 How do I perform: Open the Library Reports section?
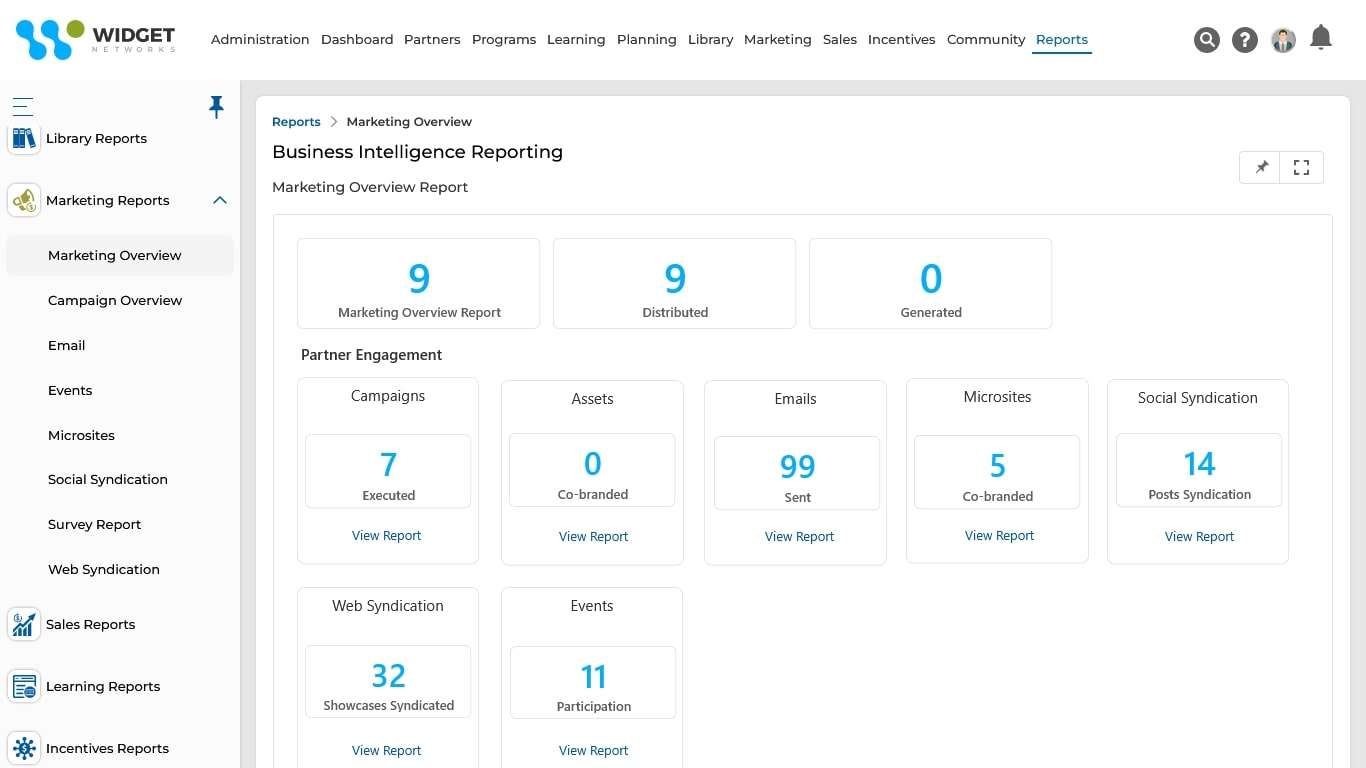click(96, 139)
